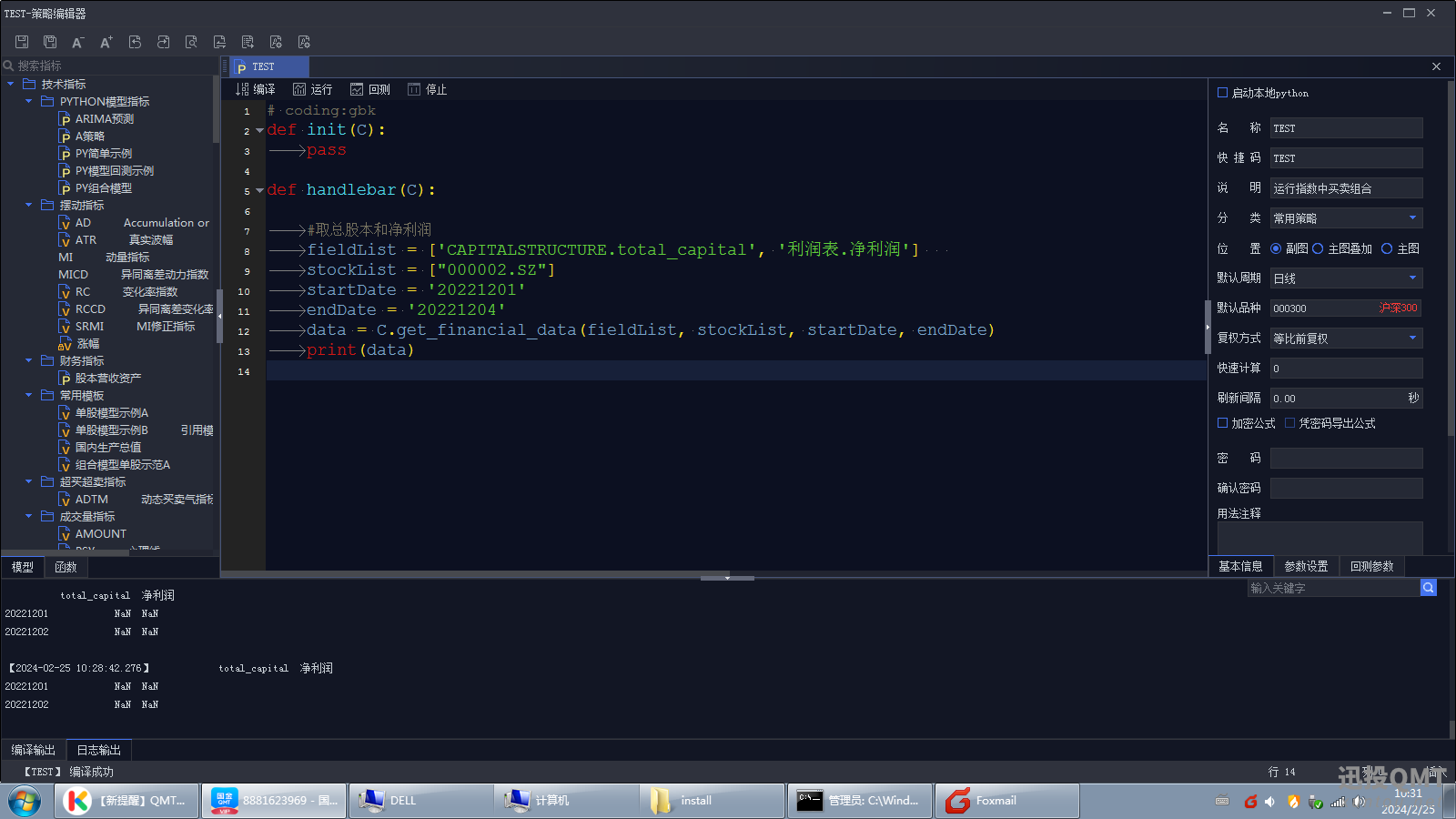Select the 股本营收资产 tree item
Viewport: 1456px width, 819px height.
click(107, 379)
